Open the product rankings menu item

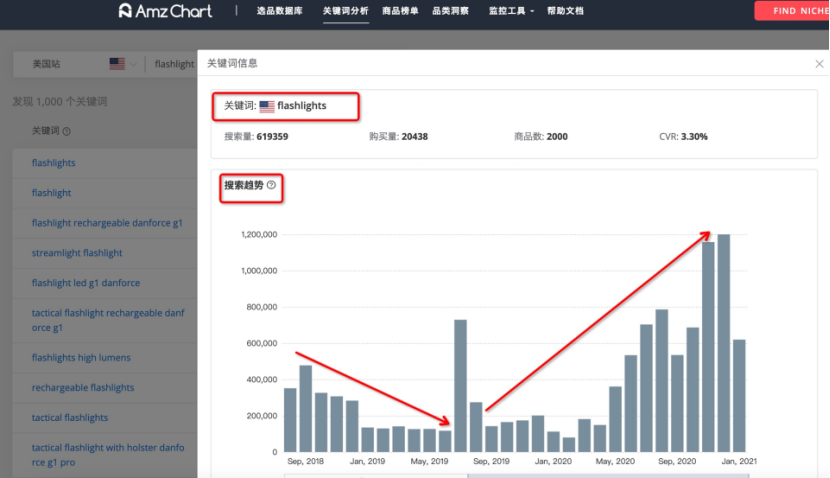click(400, 11)
